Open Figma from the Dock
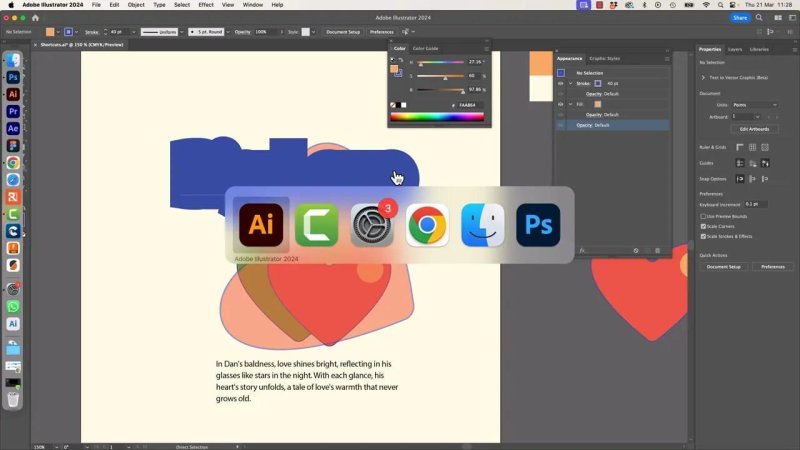Screen dimensions: 800x450 point(13,145)
